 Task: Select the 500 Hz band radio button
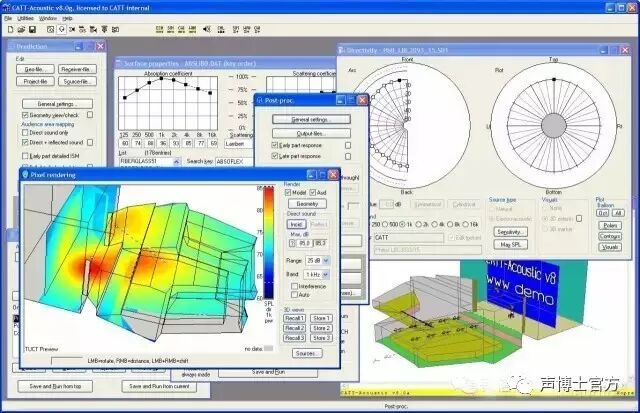(x=385, y=224)
